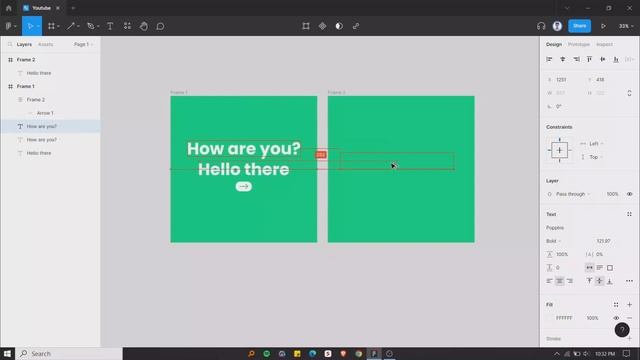Click the white fill color swatch

click(x=550, y=318)
